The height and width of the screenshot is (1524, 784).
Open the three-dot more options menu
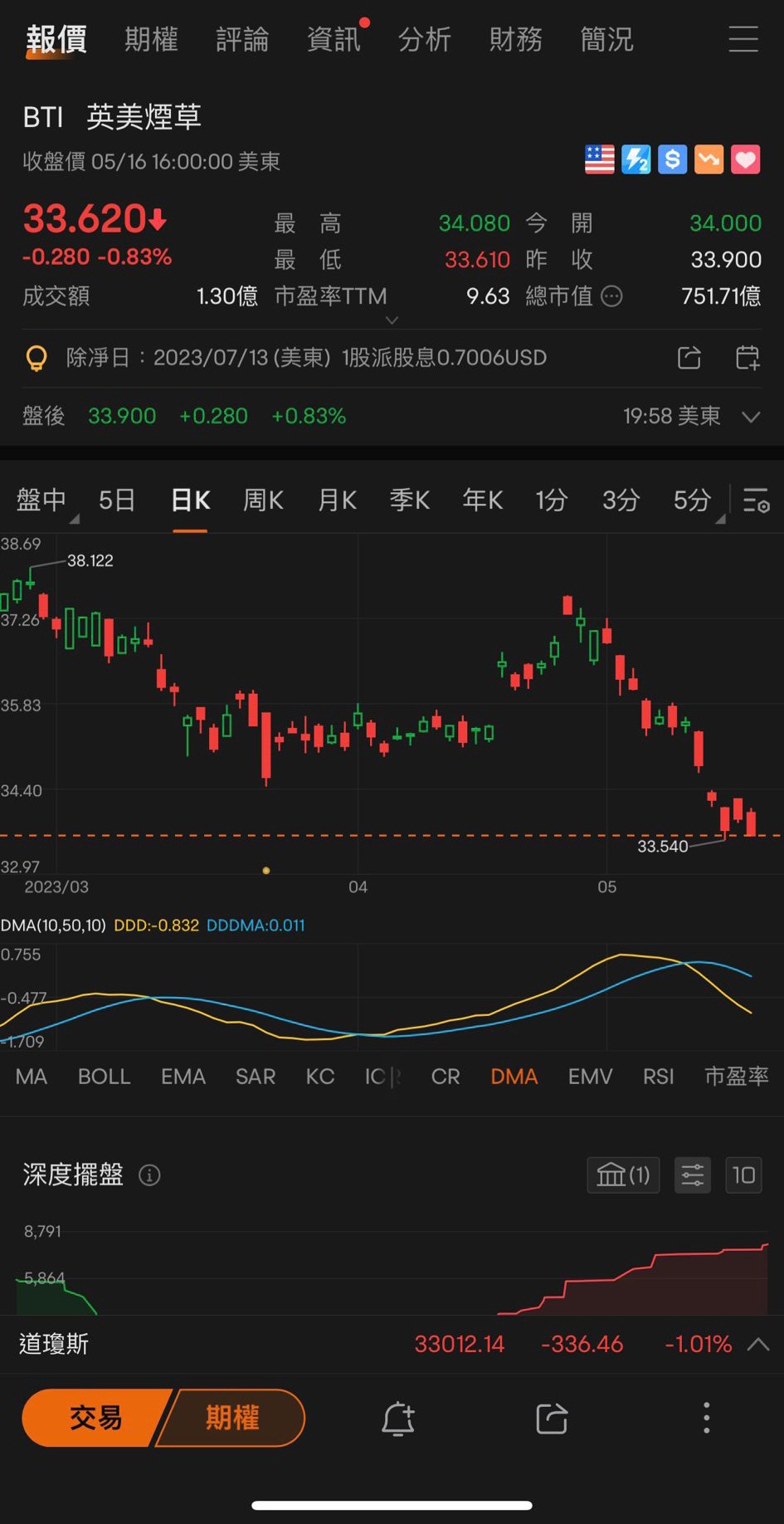(x=707, y=1419)
